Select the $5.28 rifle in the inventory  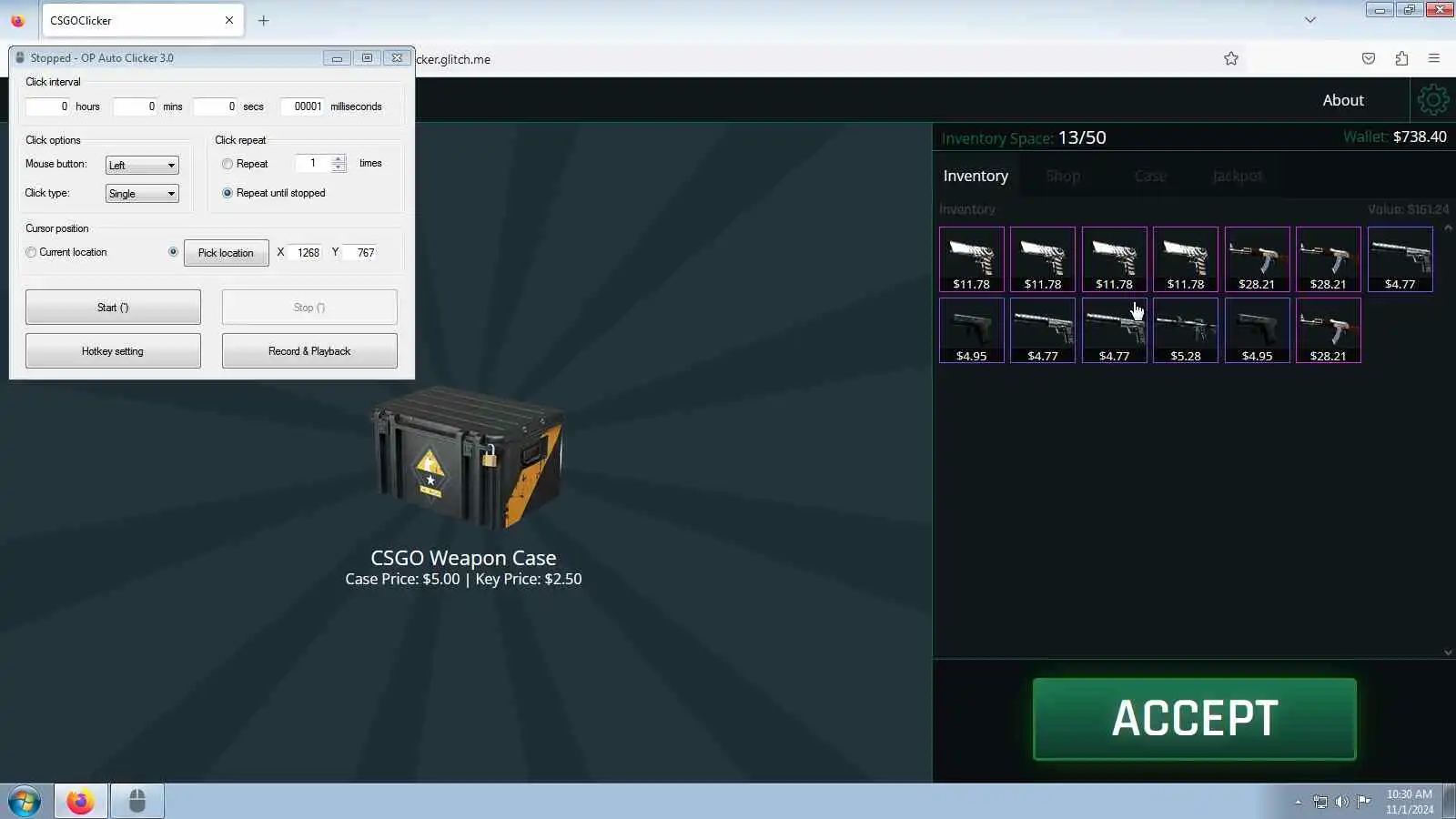click(x=1186, y=330)
